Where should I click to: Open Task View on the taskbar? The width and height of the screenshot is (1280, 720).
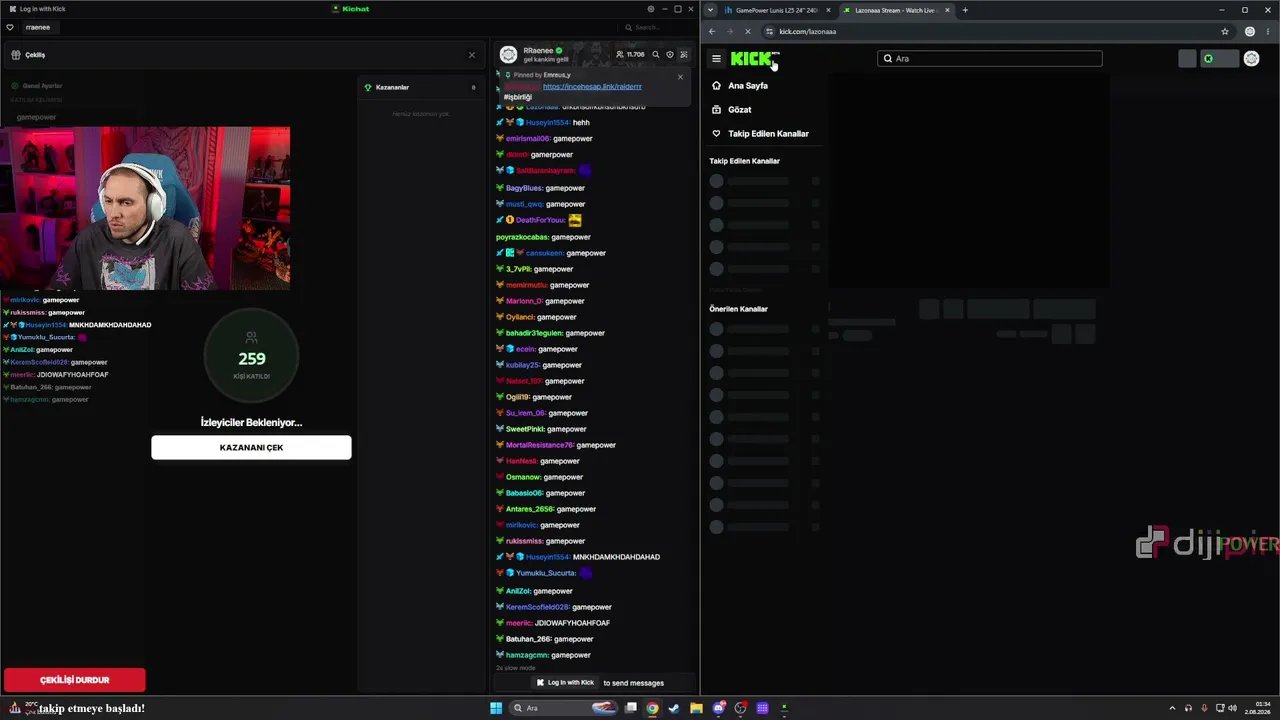[x=631, y=708]
